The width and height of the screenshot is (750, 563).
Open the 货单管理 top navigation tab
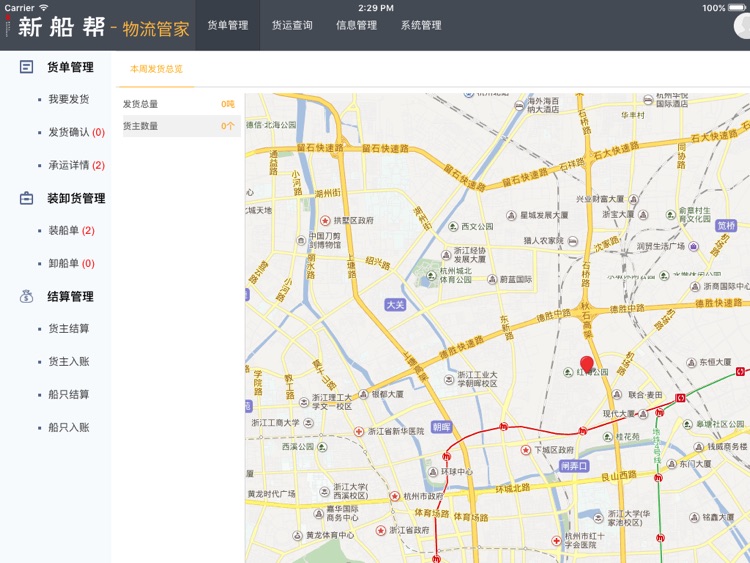tap(228, 25)
